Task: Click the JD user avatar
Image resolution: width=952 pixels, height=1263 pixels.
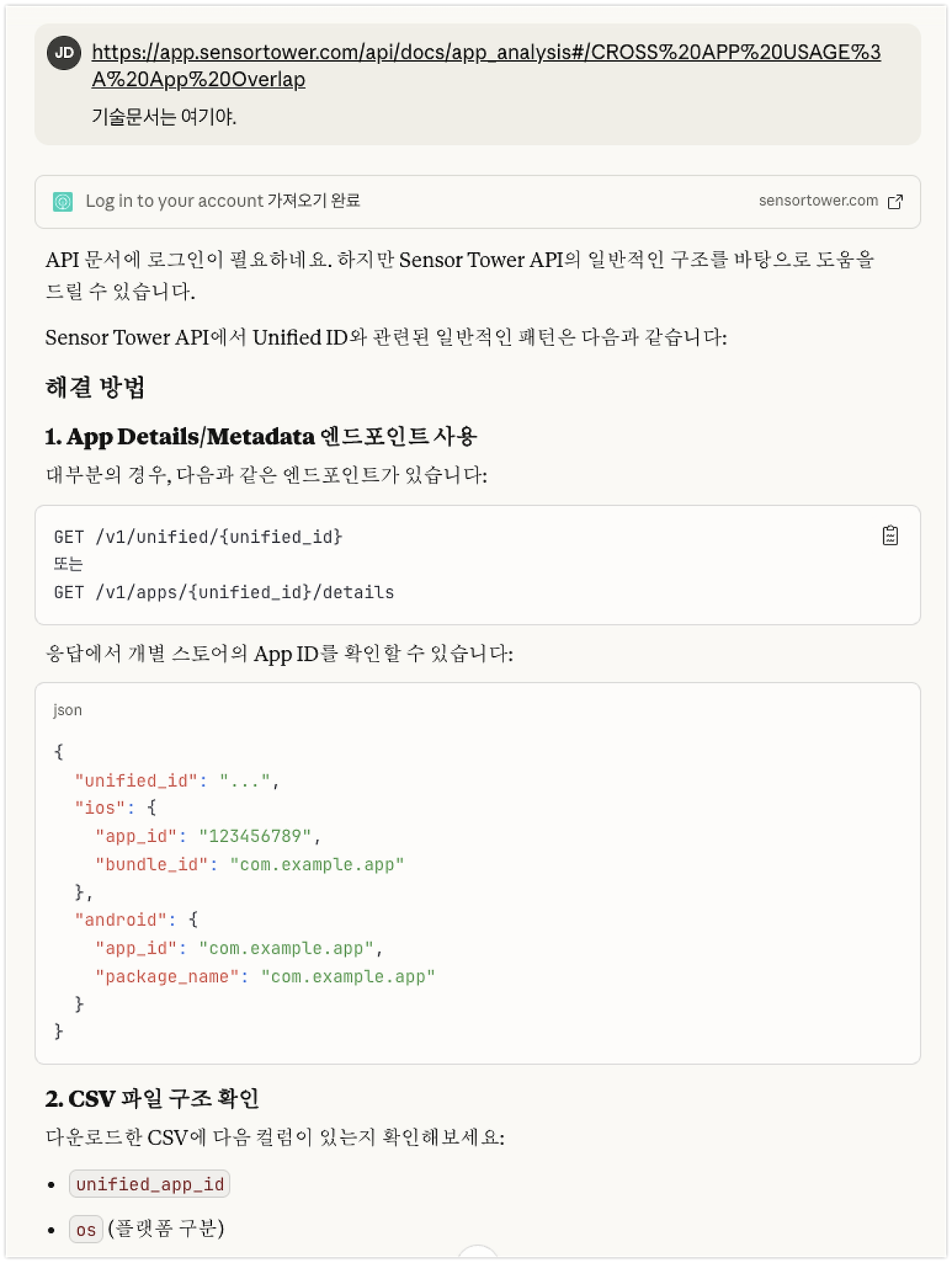Action: [64, 53]
